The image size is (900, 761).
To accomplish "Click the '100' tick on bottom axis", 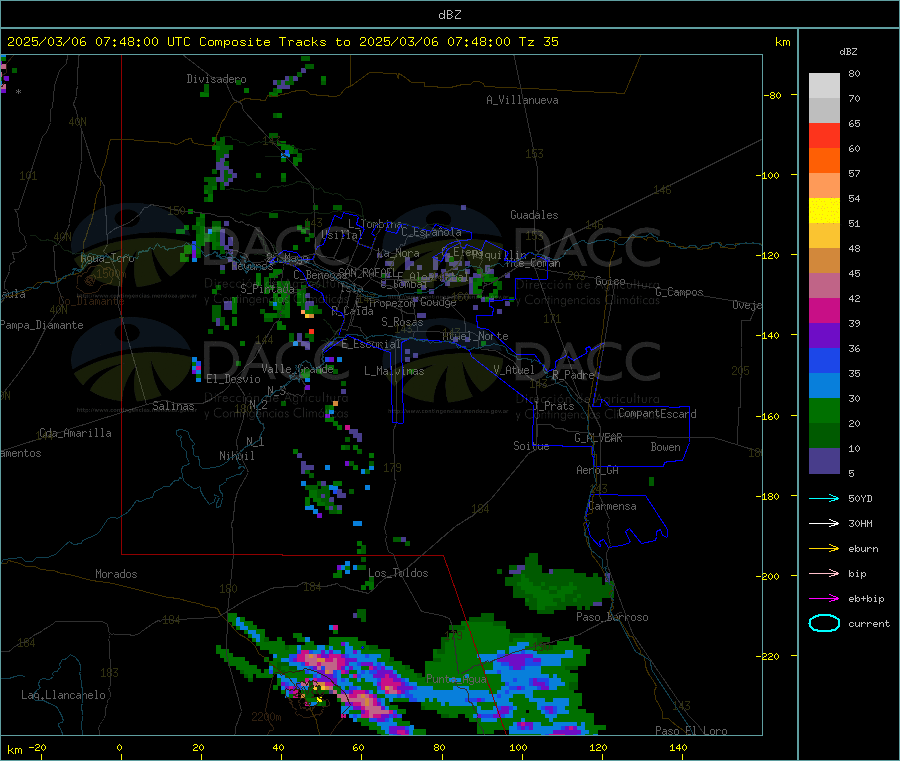I will pyautogui.click(x=518, y=747).
